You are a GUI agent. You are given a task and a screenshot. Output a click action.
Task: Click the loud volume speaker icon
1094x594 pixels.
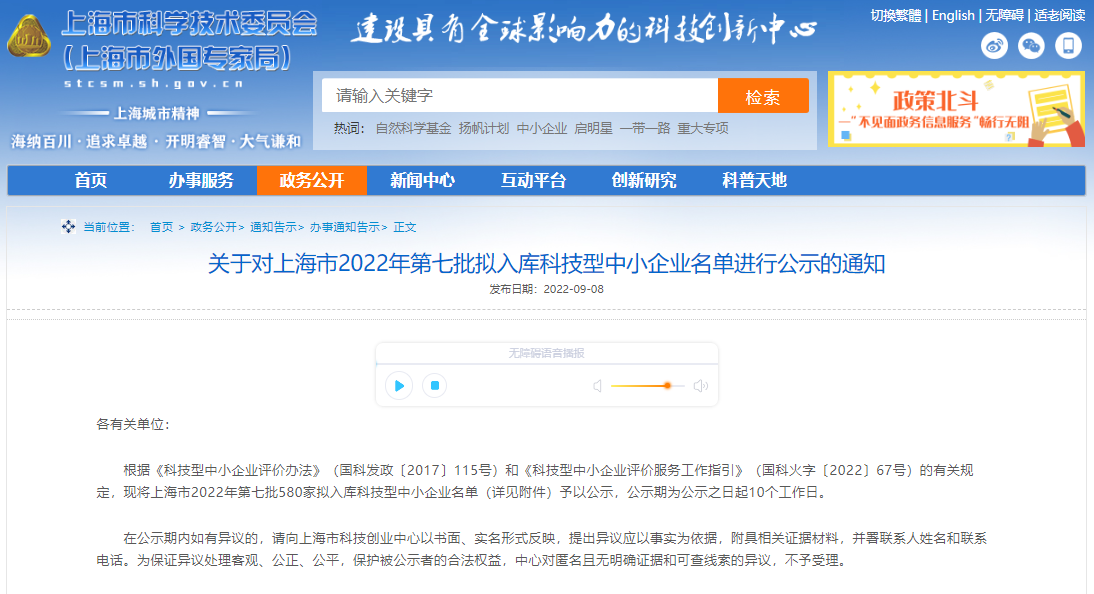tap(700, 386)
